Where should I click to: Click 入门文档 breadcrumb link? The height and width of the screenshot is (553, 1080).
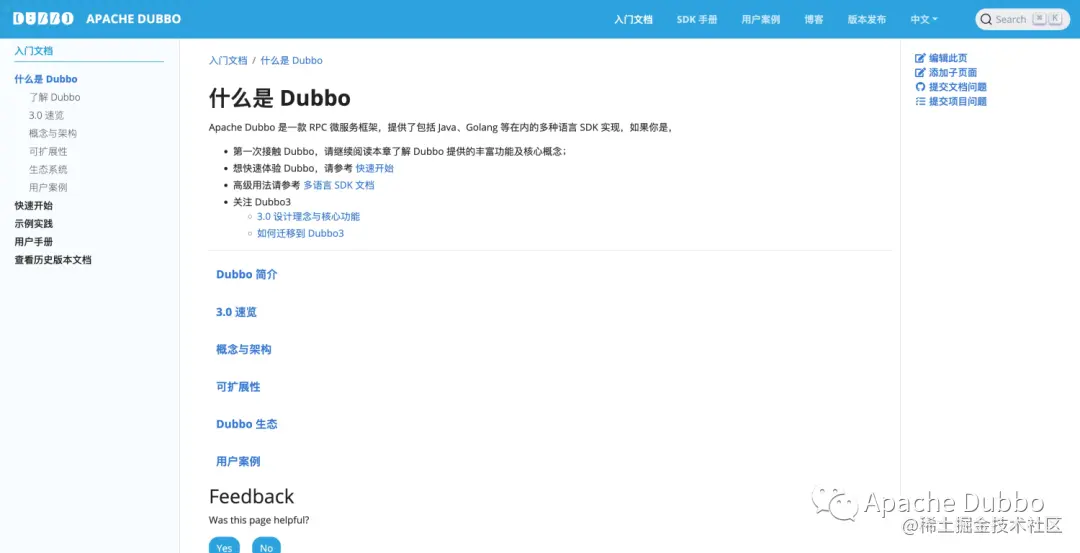228,60
